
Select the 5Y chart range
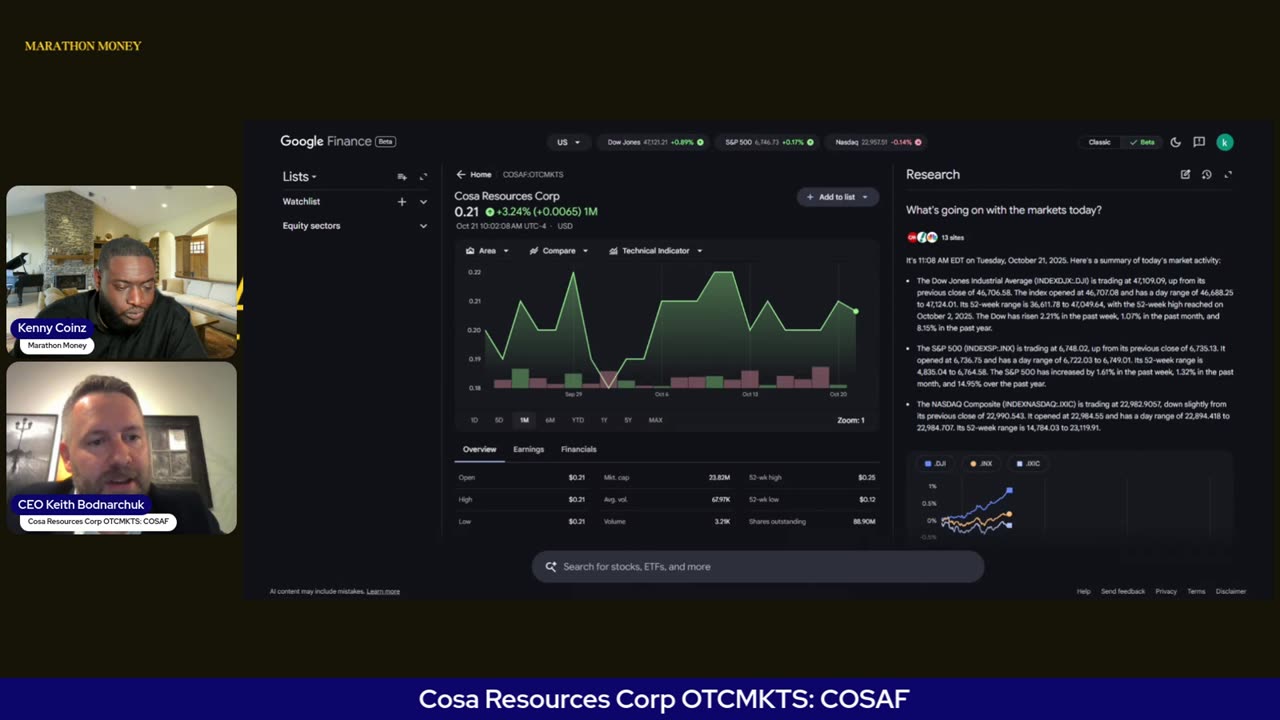coord(628,420)
